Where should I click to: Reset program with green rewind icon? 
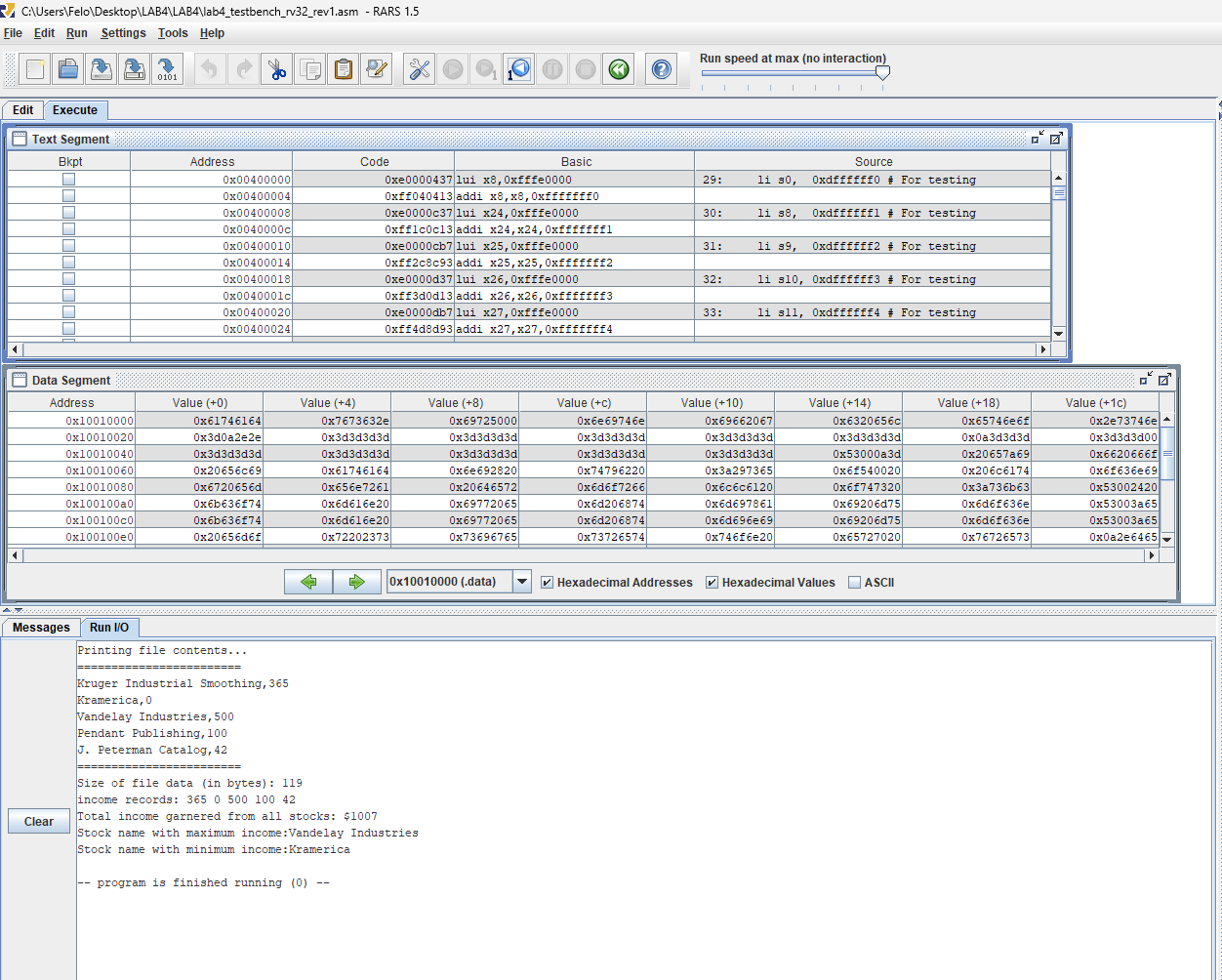click(619, 69)
